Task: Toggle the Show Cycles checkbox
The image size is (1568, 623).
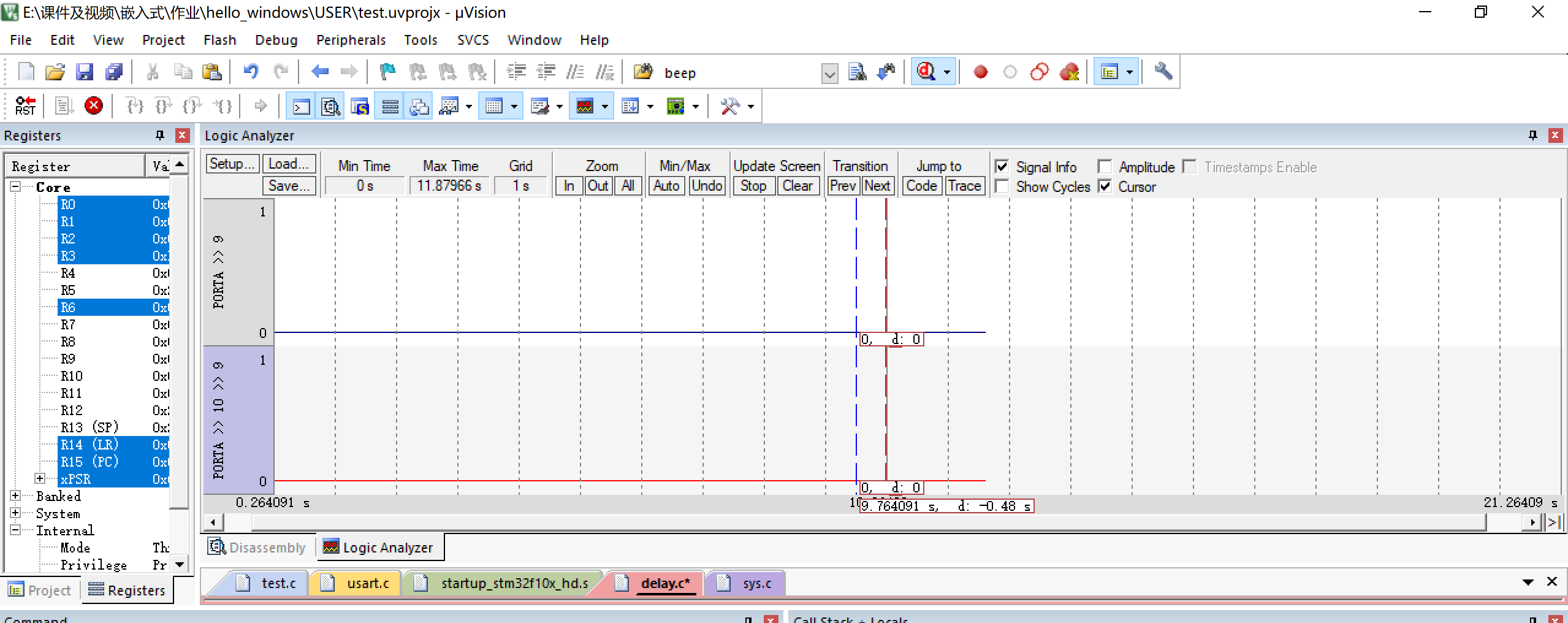Action: tap(1002, 186)
